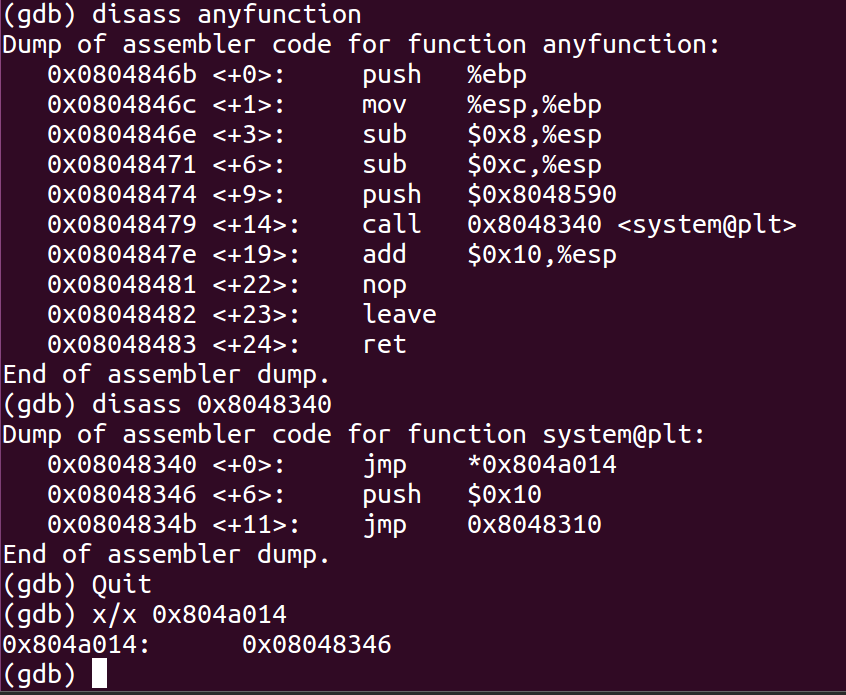The height and width of the screenshot is (695, 846).
Task: Click the leave instruction text
Action: pos(399,315)
